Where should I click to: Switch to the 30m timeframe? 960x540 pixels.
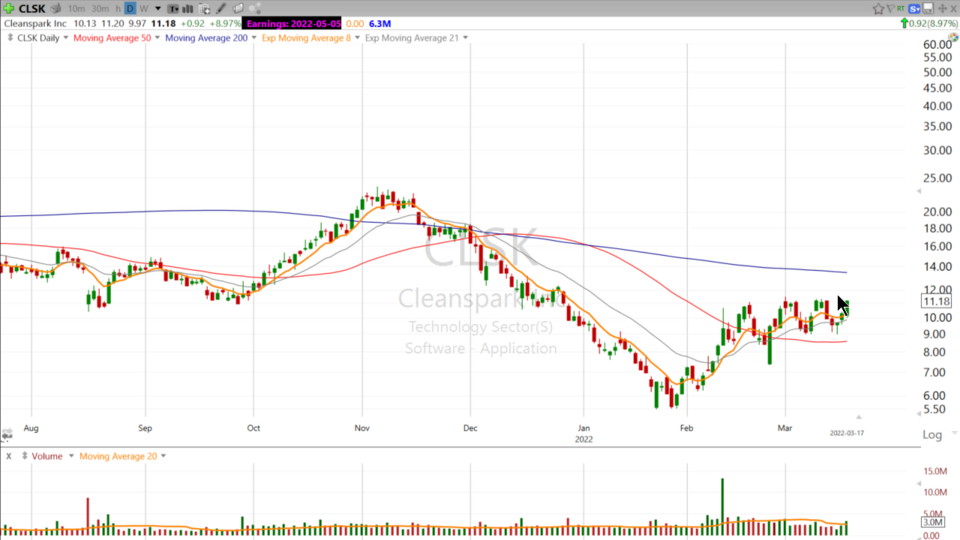101,8
